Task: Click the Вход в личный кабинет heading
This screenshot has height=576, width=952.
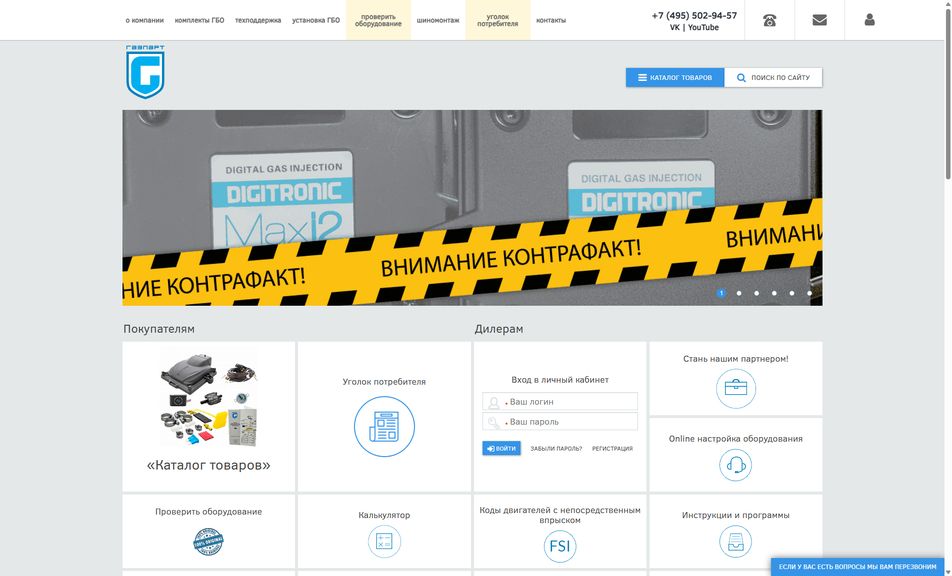Action: pos(560,379)
